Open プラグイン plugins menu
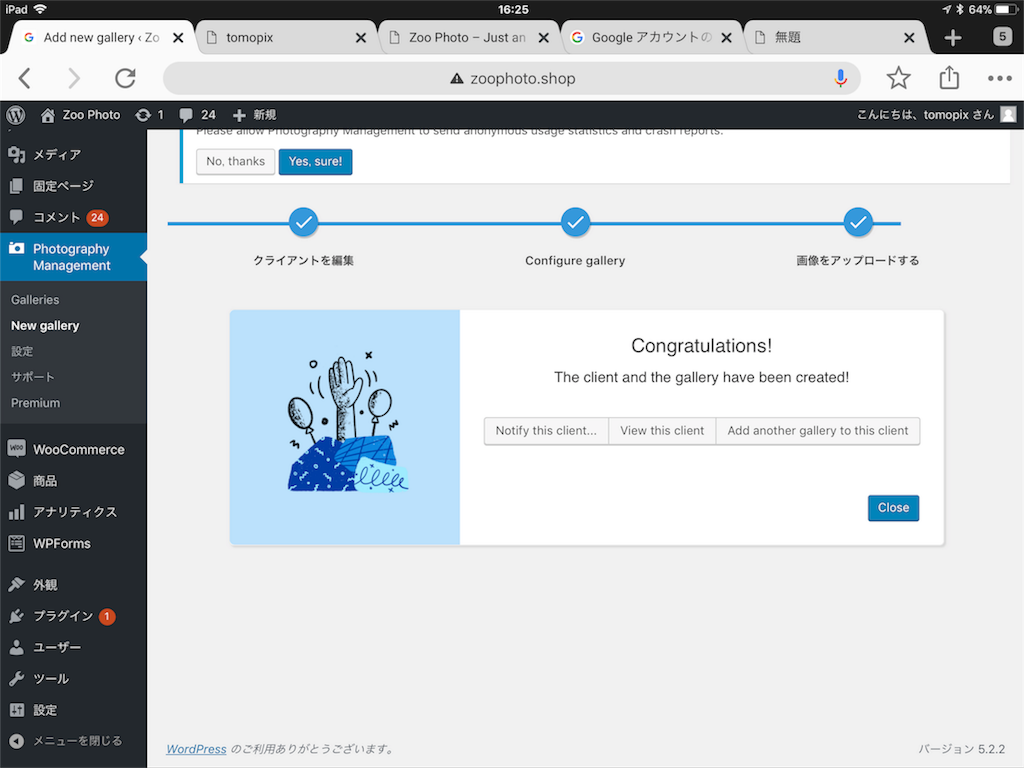This screenshot has height=768, width=1024. 73,616
